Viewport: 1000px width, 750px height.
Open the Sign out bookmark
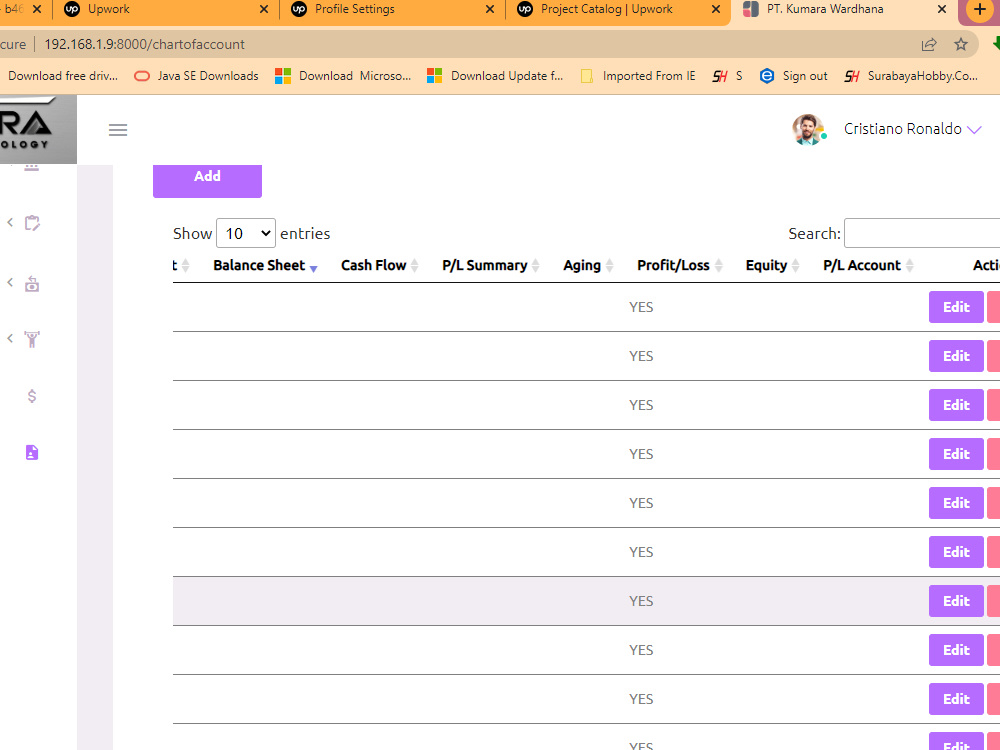coord(794,76)
